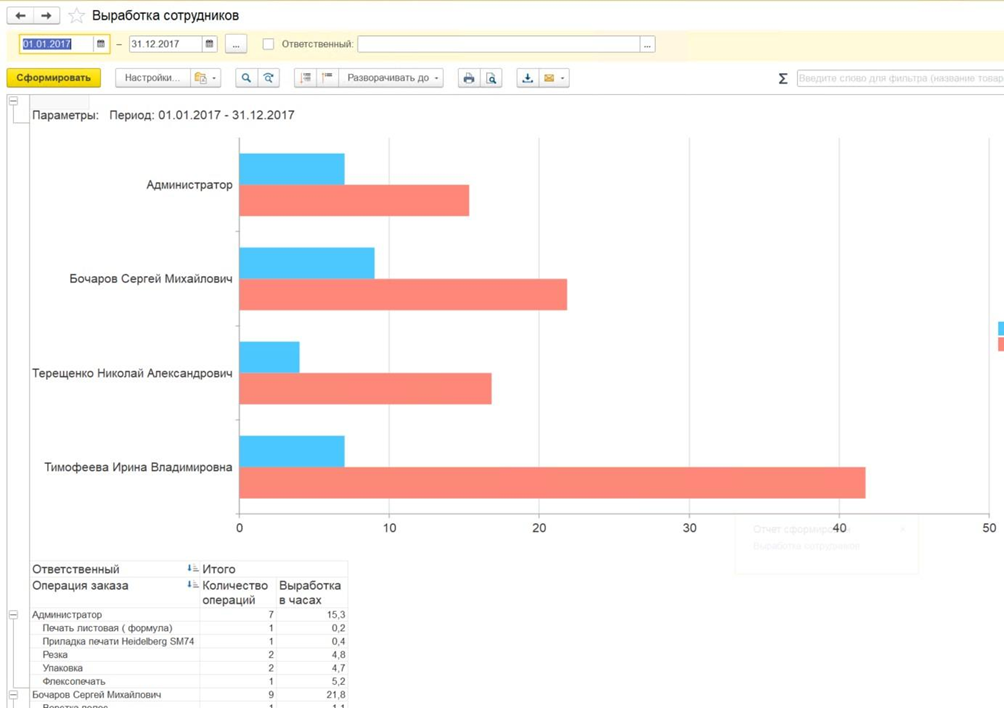Save the report with the download icon
This screenshot has width=1004, height=708.
tap(527, 78)
